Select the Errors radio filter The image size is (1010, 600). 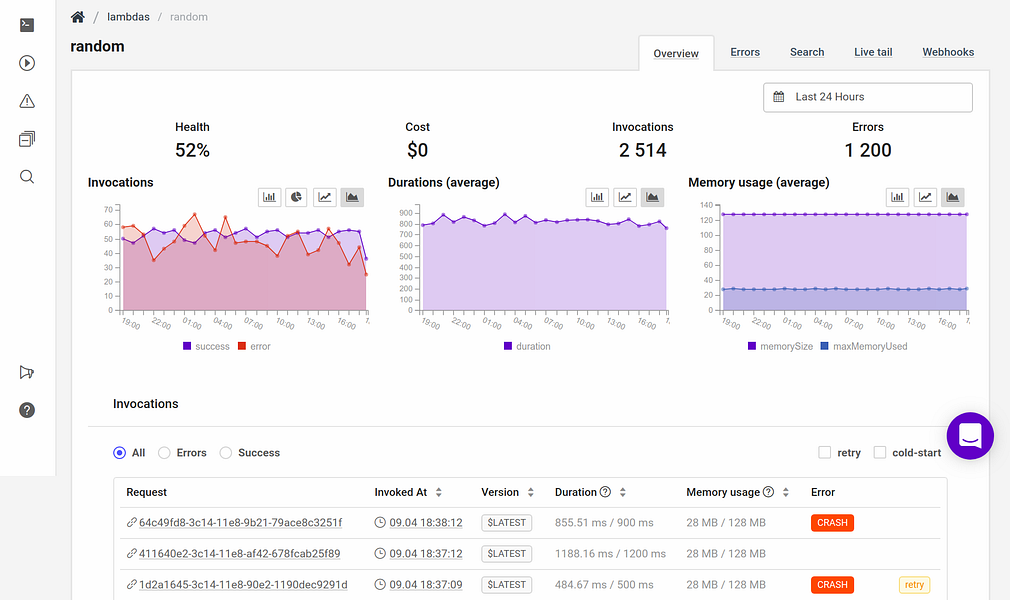point(165,453)
